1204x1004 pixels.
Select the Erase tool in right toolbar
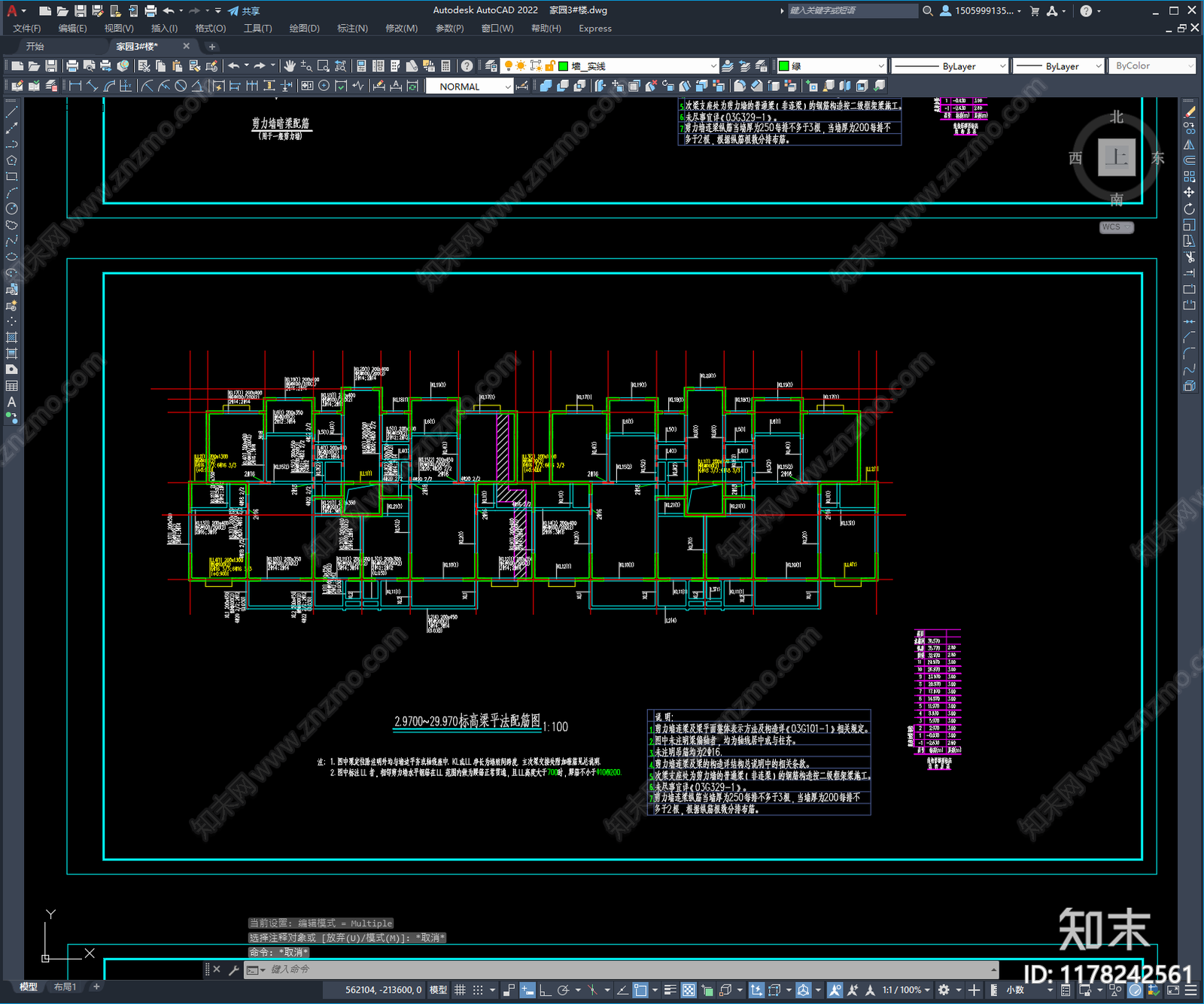pyautogui.click(x=1190, y=112)
